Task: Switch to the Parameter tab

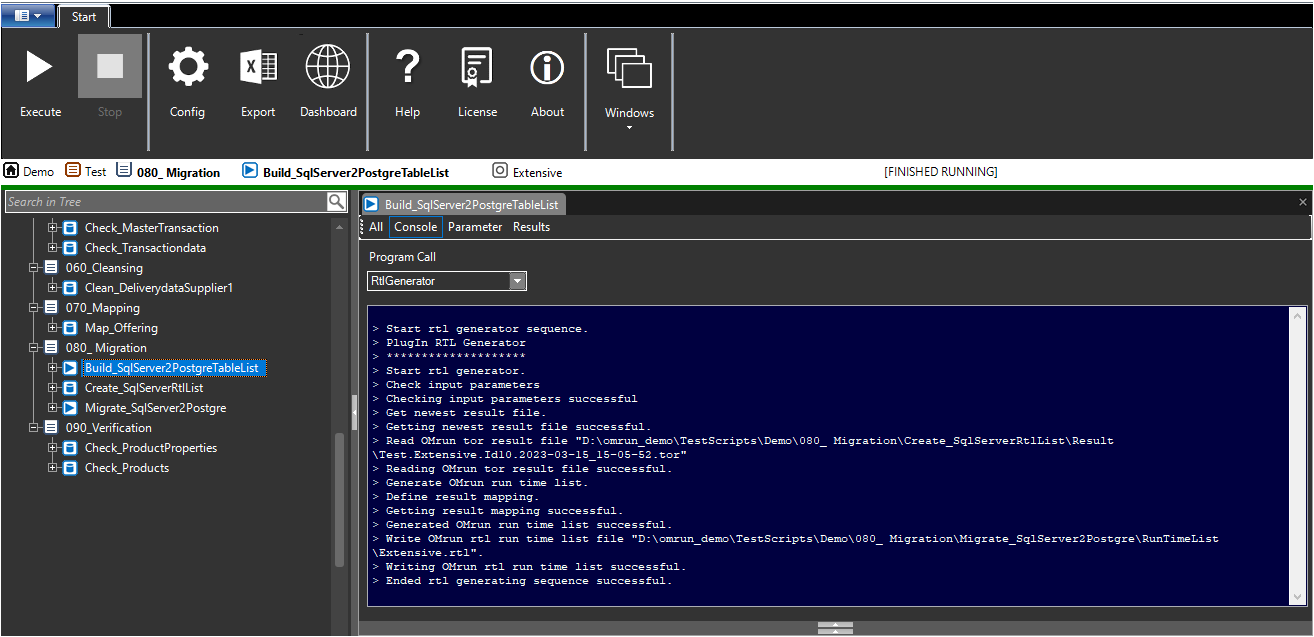Action: 475,227
